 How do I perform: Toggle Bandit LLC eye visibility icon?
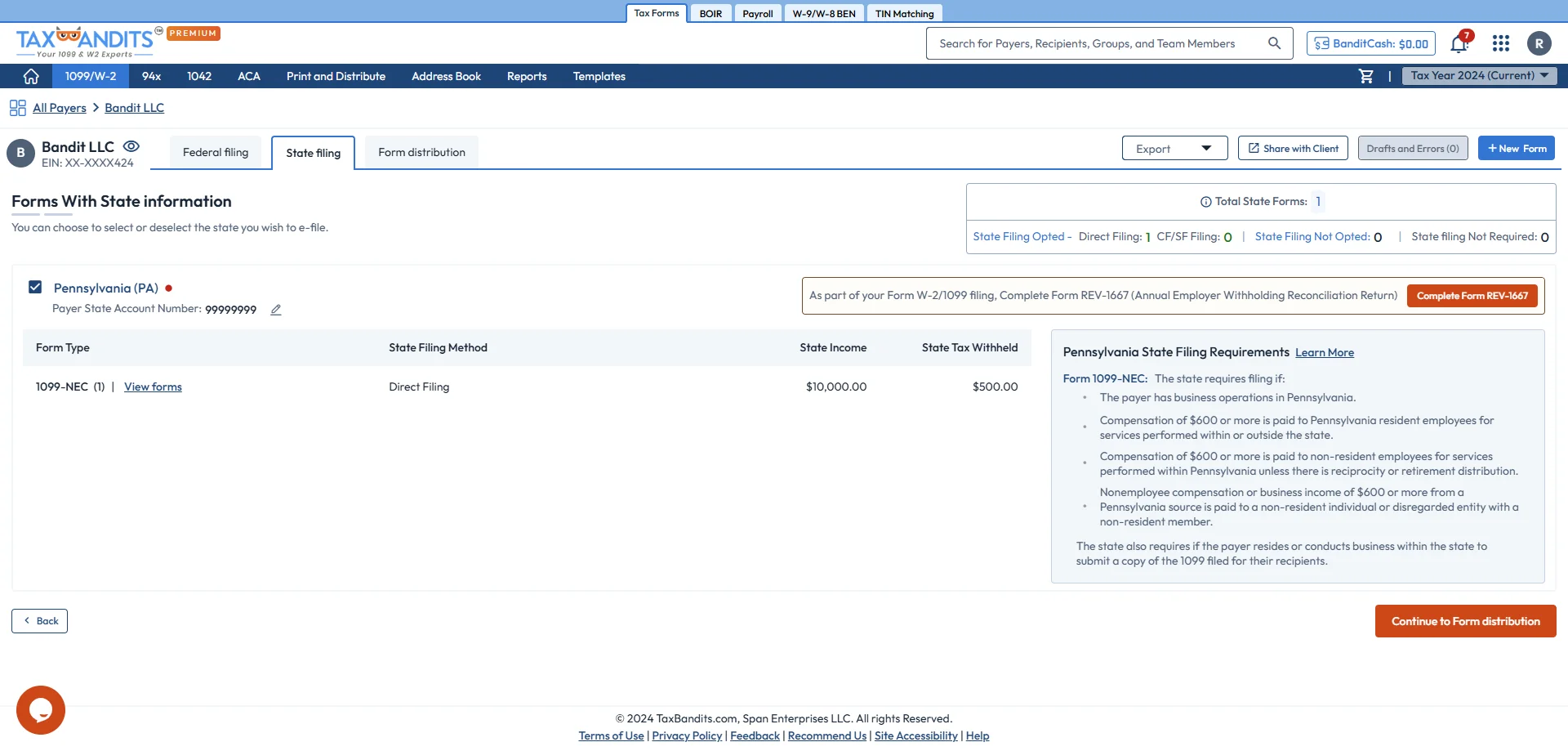click(x=131, y=146)
